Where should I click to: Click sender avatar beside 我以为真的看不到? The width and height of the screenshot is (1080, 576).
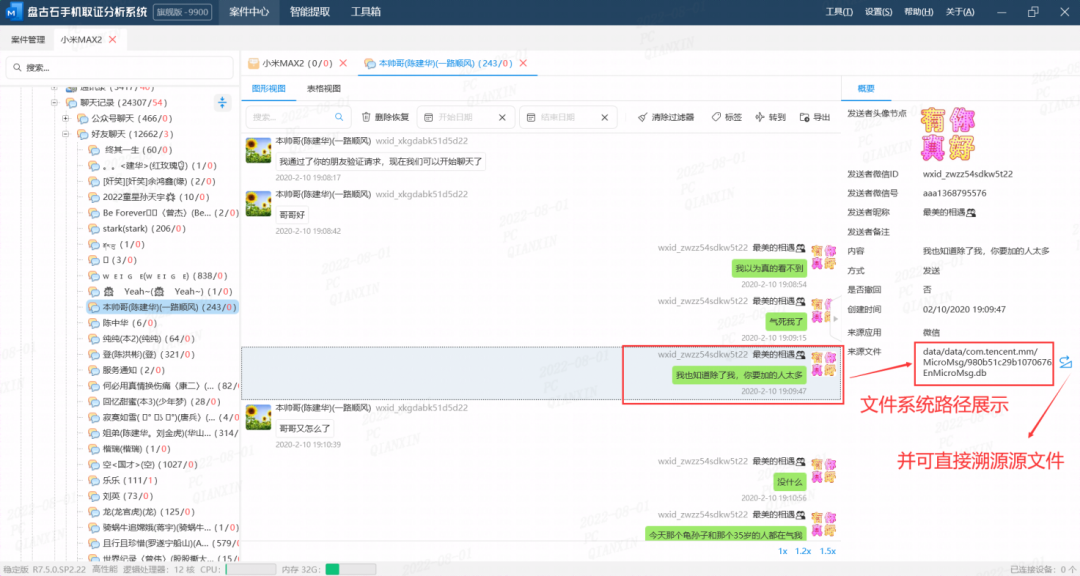coord(823,257)
